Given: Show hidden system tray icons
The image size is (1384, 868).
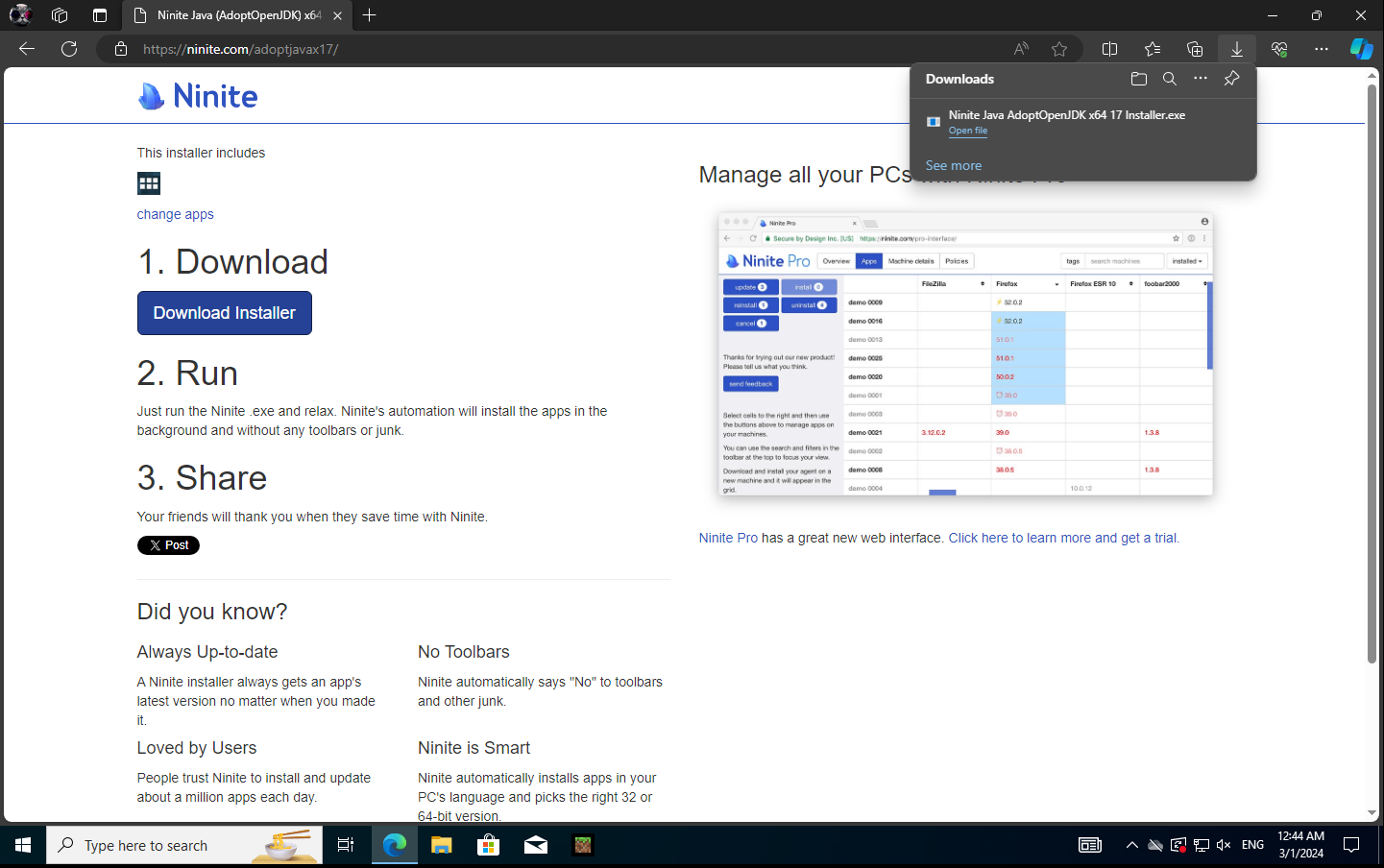Looking at the screenshot, I should tap(1131, 845).
